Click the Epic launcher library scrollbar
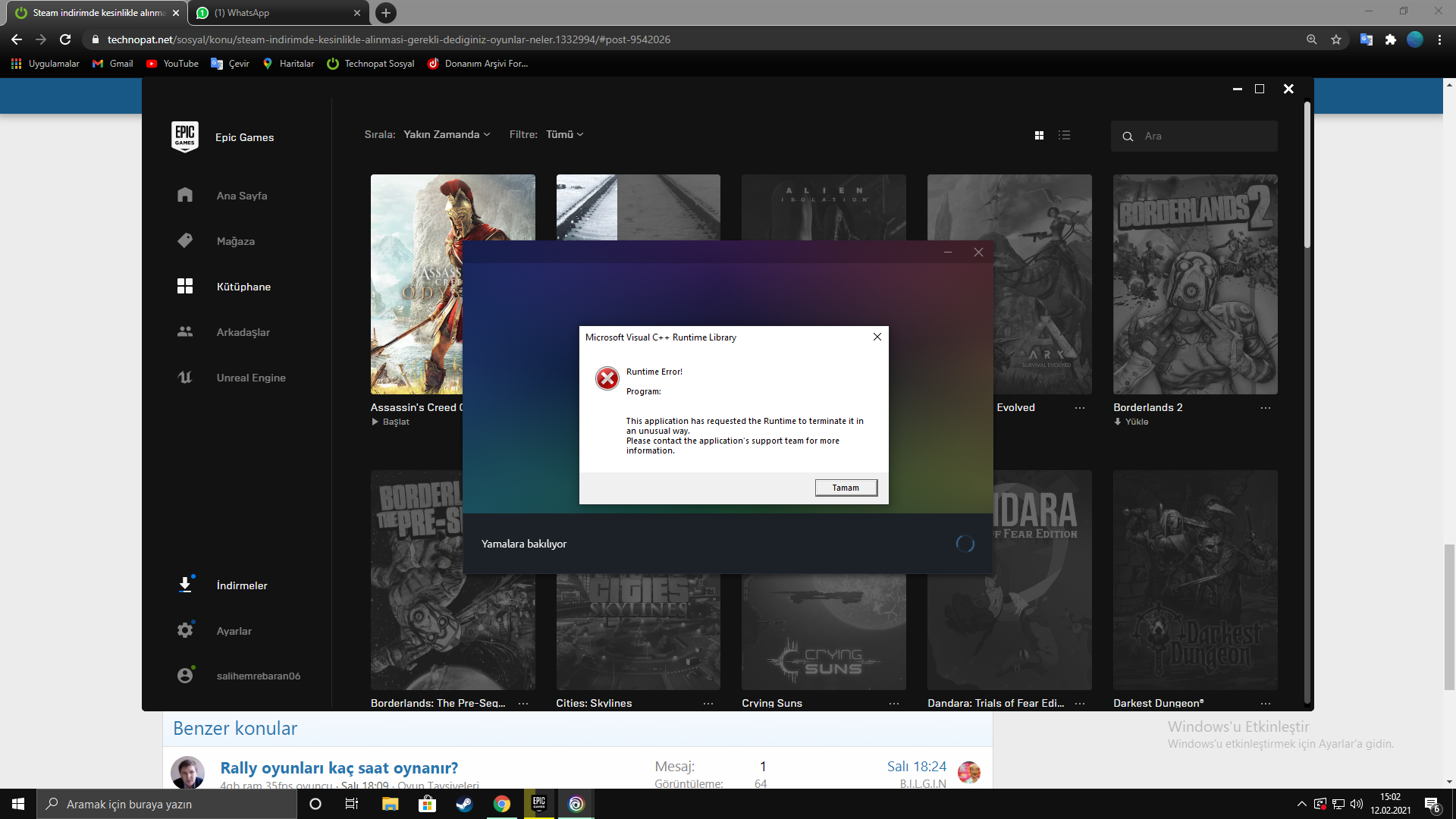 pos(1307,174)
